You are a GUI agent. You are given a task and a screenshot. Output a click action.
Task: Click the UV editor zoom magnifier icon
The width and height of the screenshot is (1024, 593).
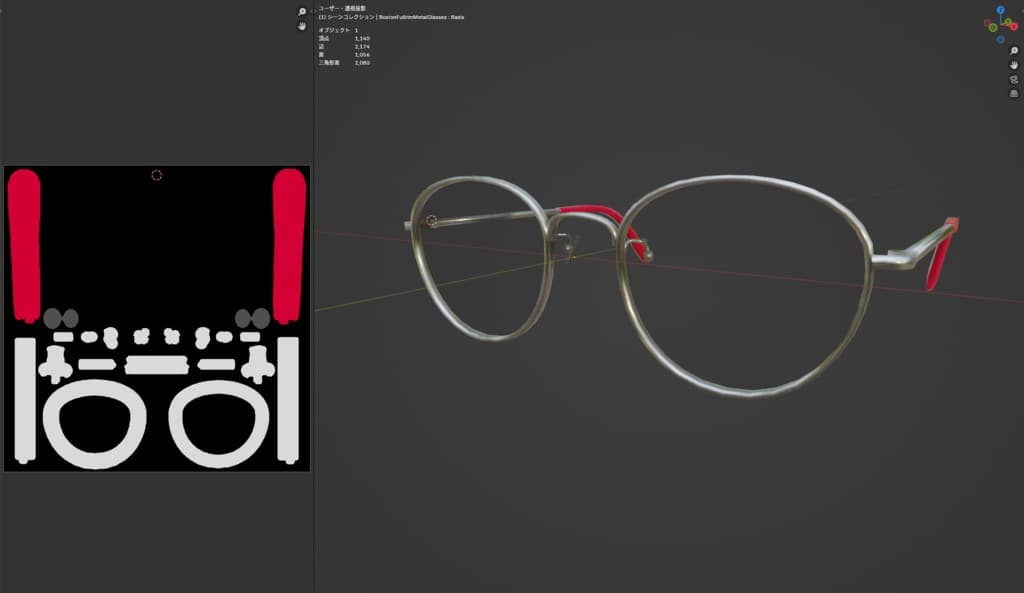click(302, 12)
